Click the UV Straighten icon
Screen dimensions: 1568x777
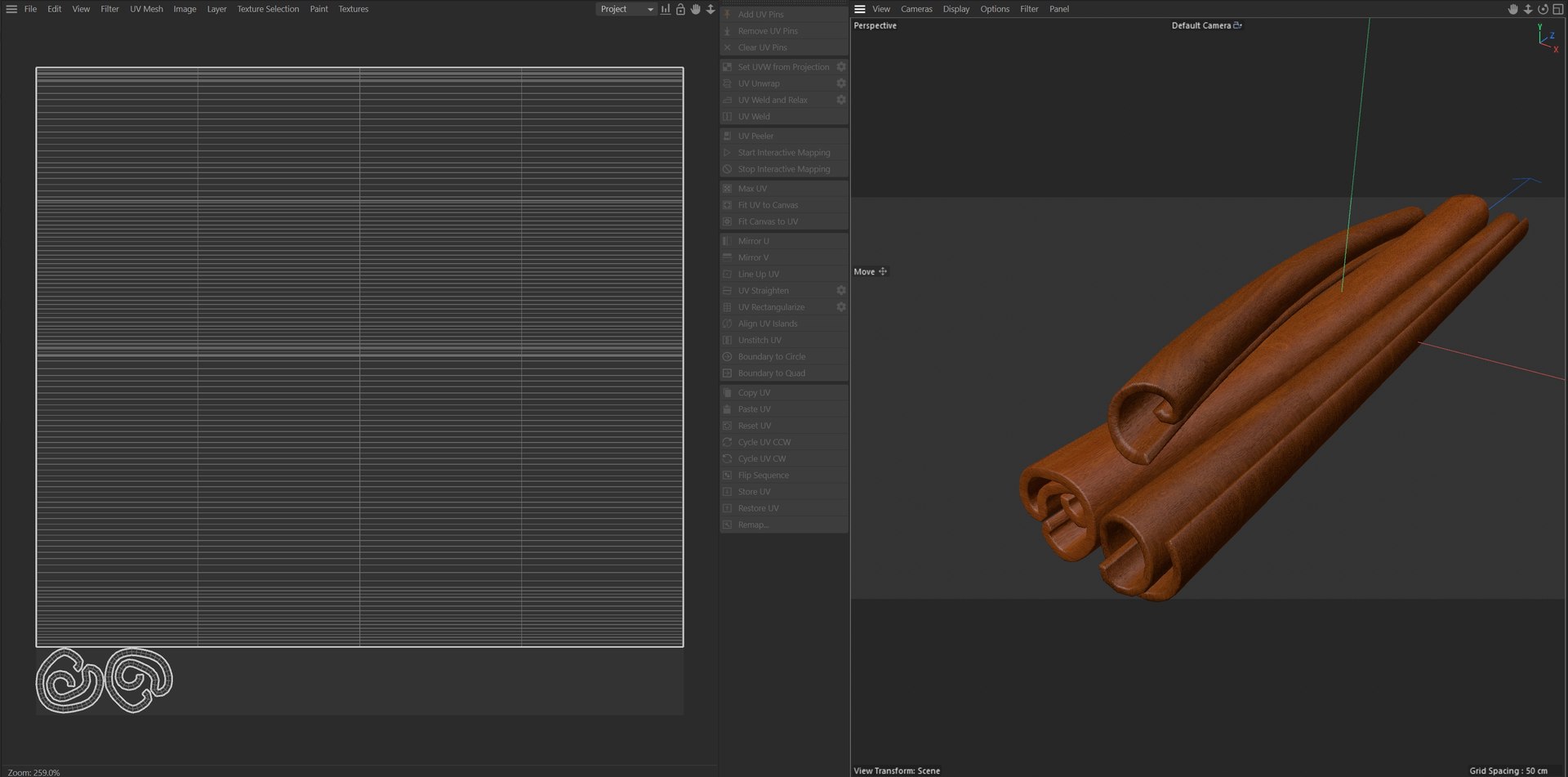[727, 291]
